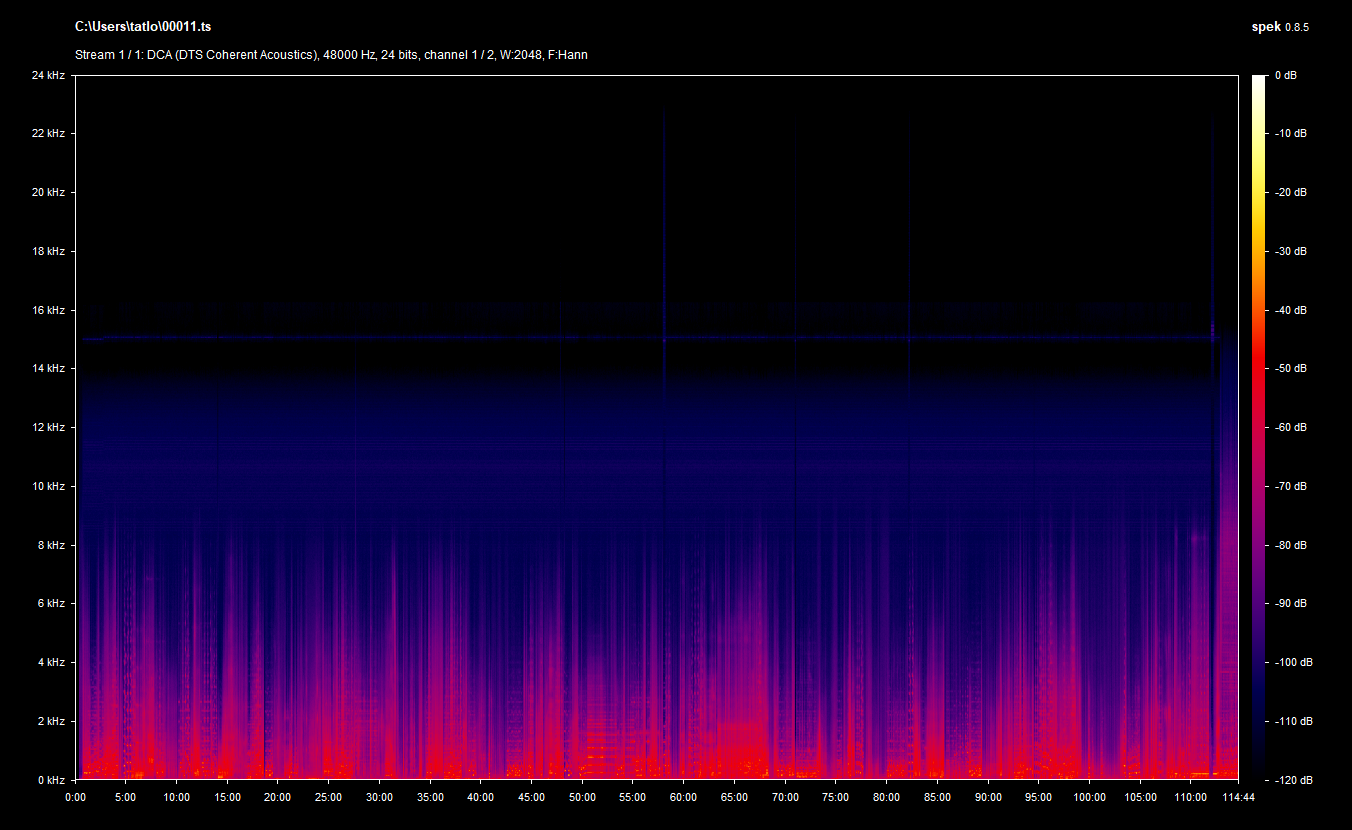Click the 10 kHz frequency axis label
1352x830 pixels.
[x=48, y=486]
